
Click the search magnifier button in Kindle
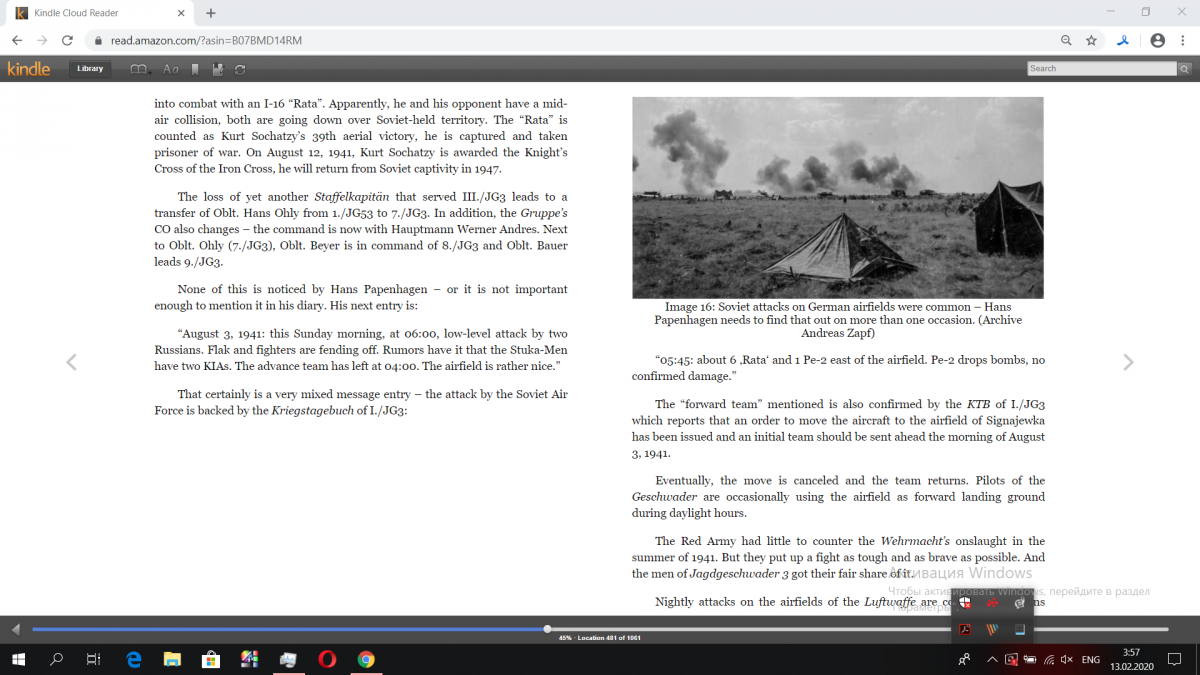(x=1184, y=68)
